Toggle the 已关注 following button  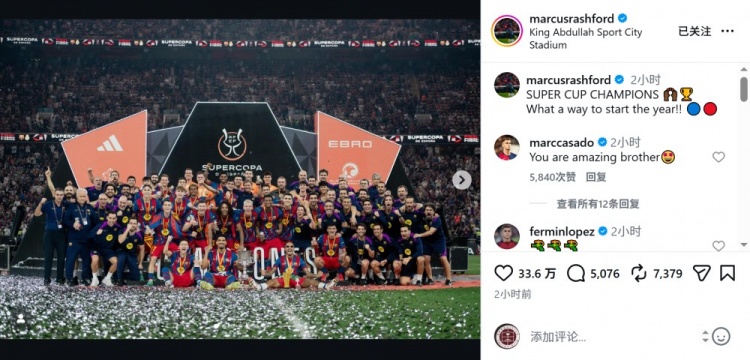point(695,31)
